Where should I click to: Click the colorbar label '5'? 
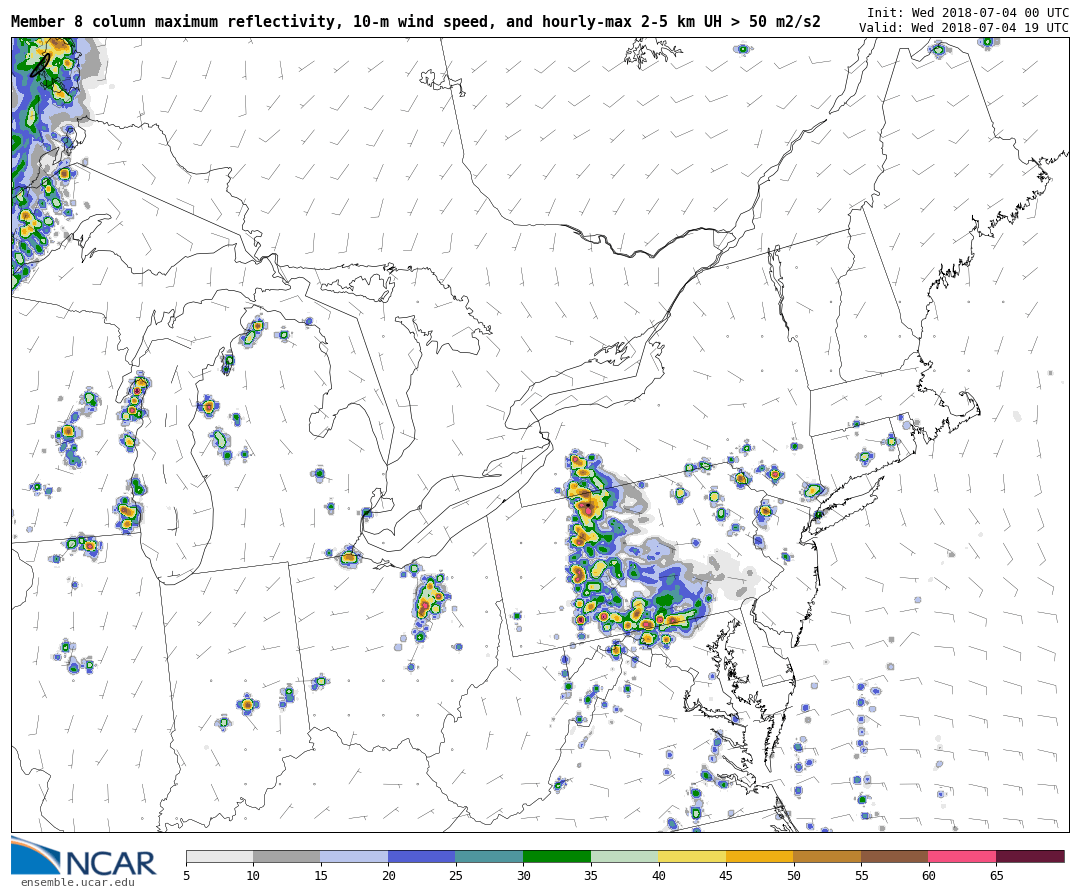click(x=186, y=875)
